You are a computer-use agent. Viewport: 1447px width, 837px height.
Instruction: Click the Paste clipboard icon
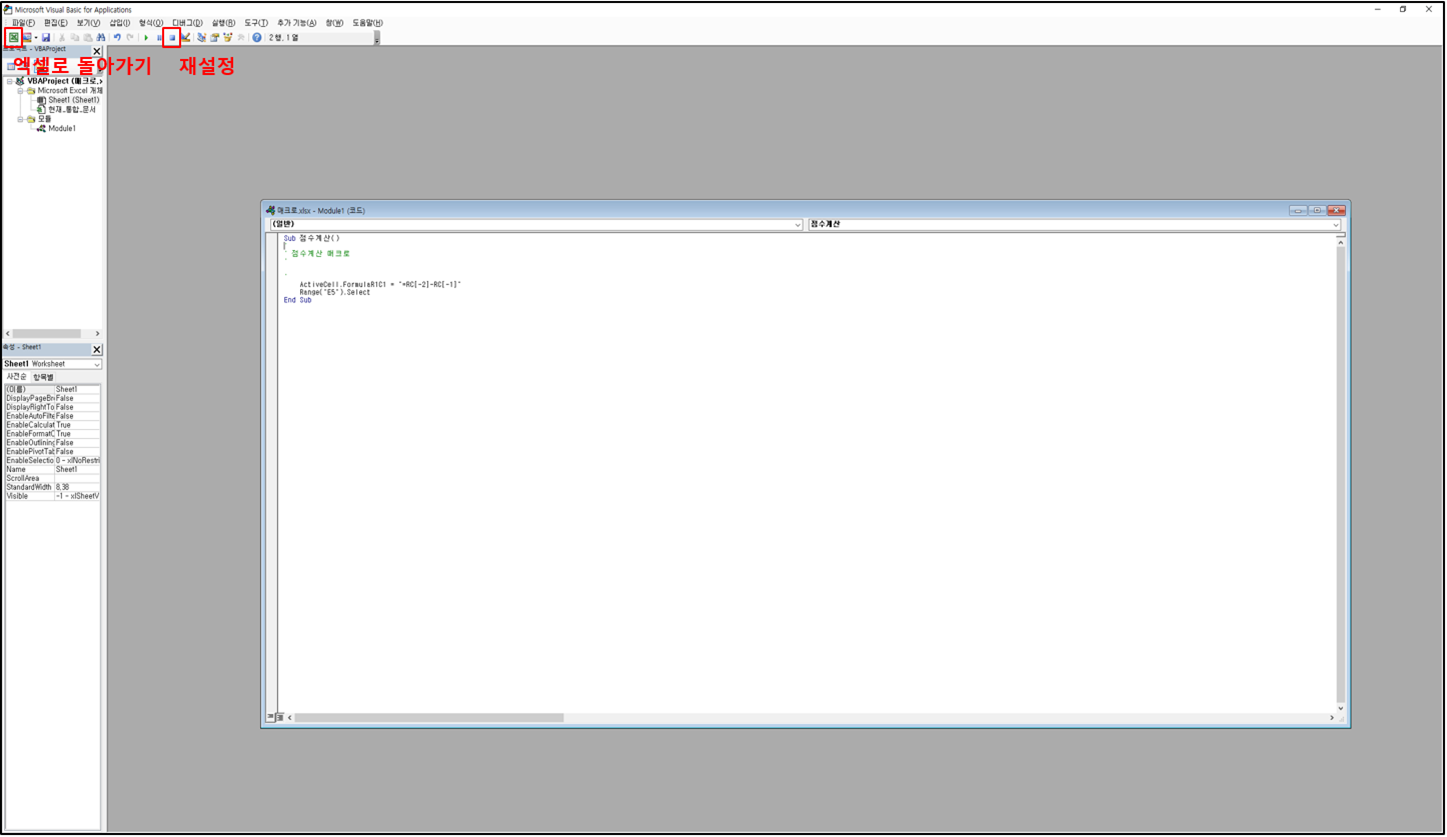[x=88, y=37]
